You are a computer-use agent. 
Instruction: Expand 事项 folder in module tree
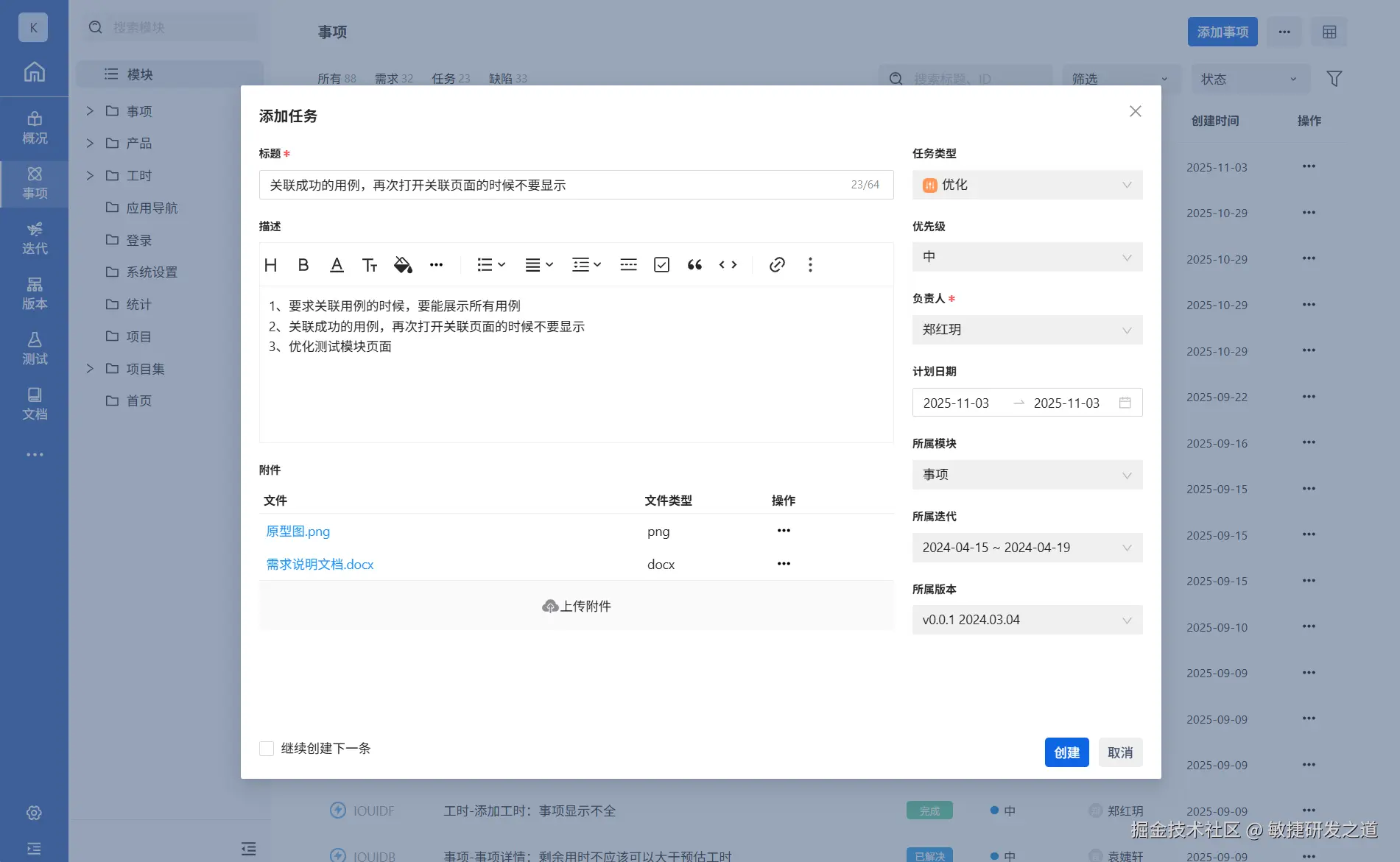[x=90, y=111]
